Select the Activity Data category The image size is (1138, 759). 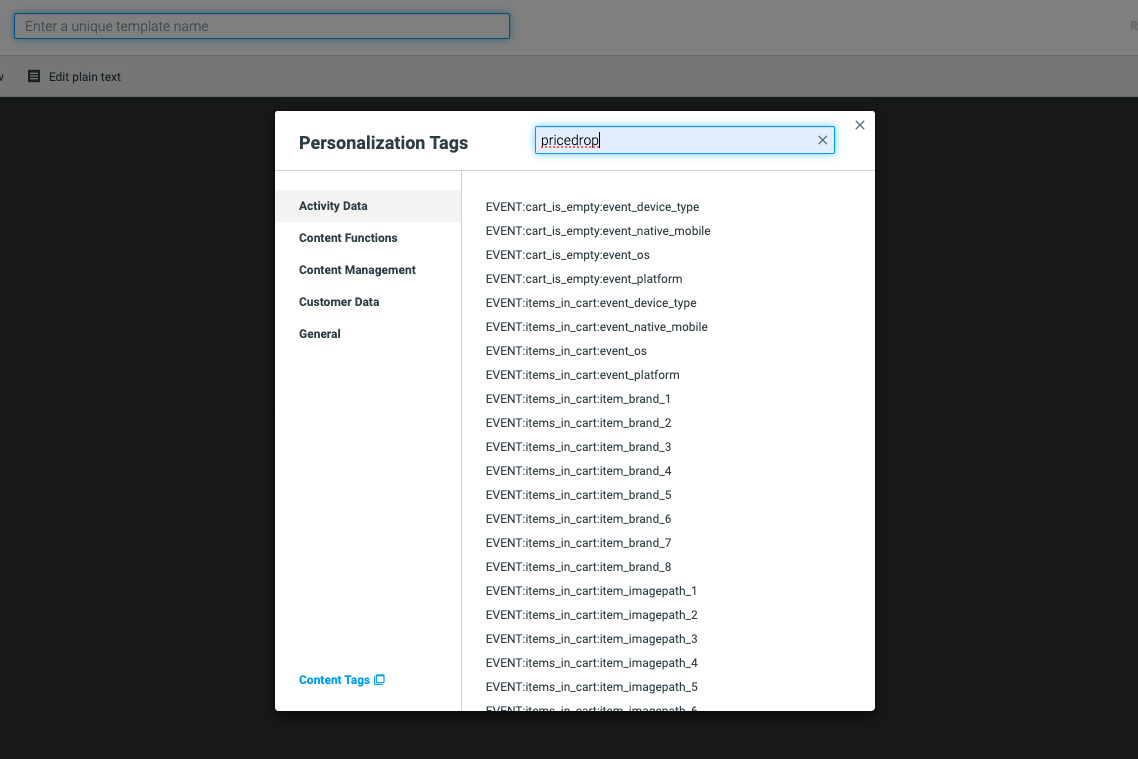tap(368, 206)
